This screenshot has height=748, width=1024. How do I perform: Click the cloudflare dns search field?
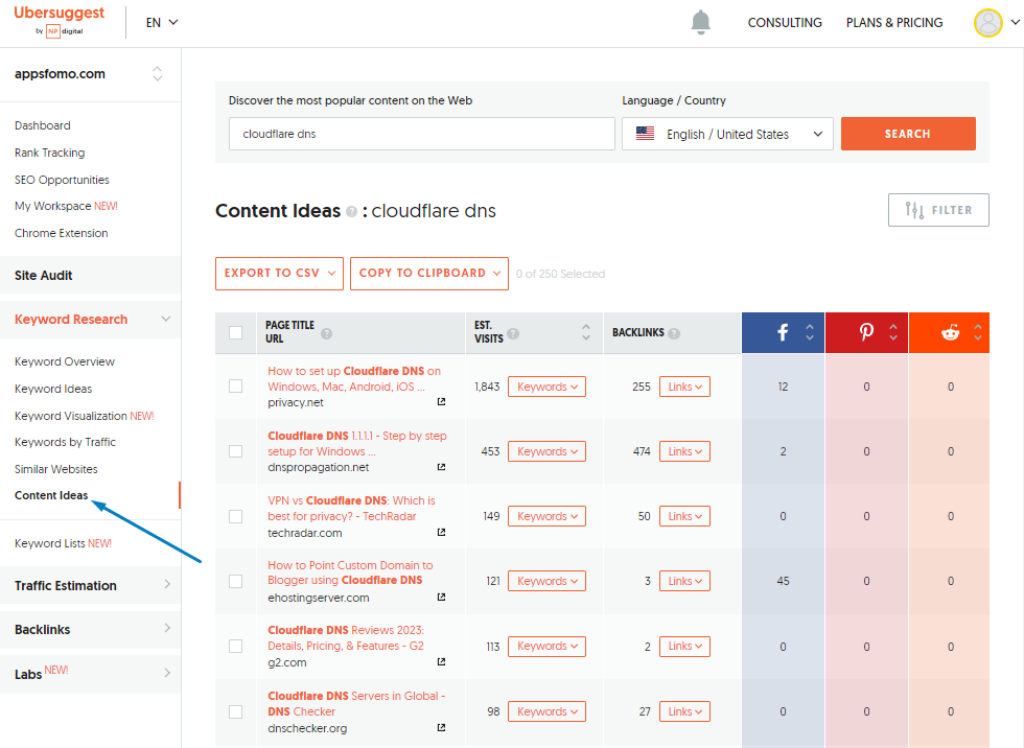(x=422, y=133)
